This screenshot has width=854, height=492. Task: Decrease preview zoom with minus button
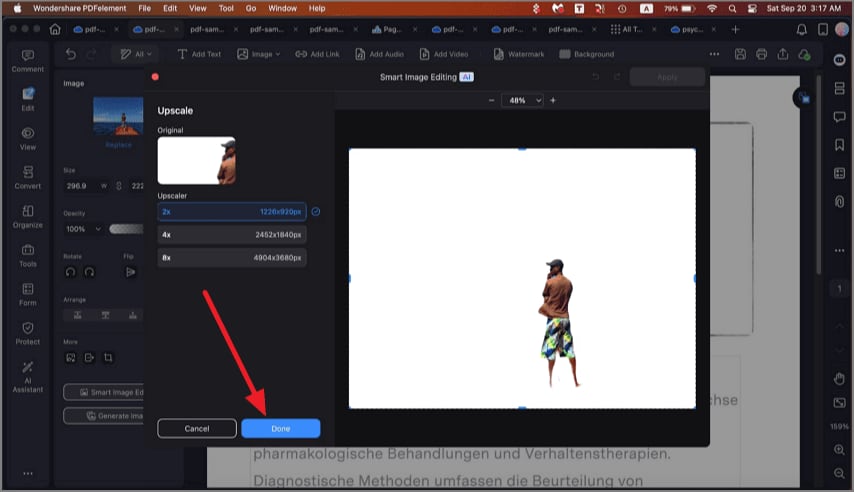(x=491, y=100)
